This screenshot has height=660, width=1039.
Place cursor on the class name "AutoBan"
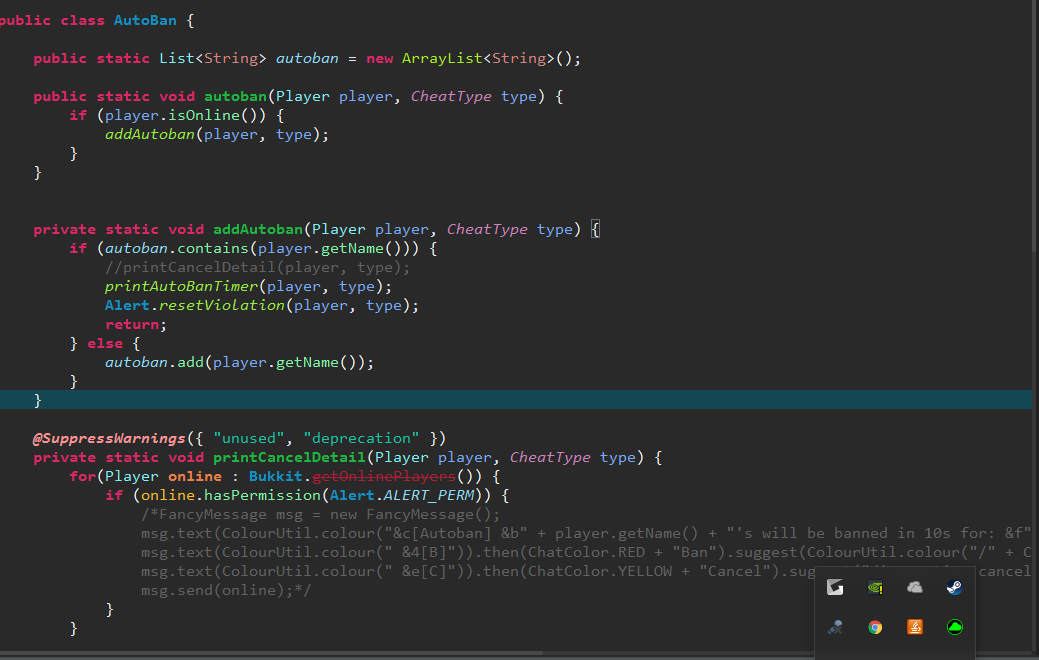click(145, 20)
